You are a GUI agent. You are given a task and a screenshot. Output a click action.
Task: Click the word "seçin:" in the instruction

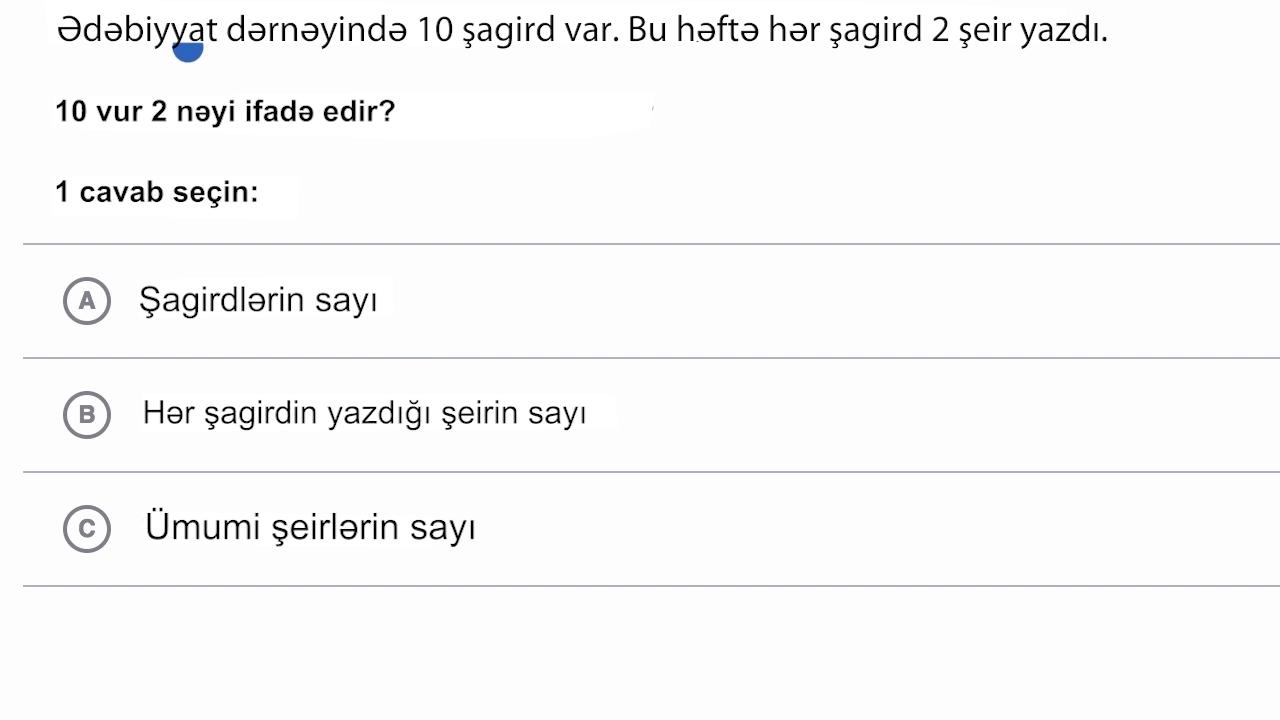(215, 192)
